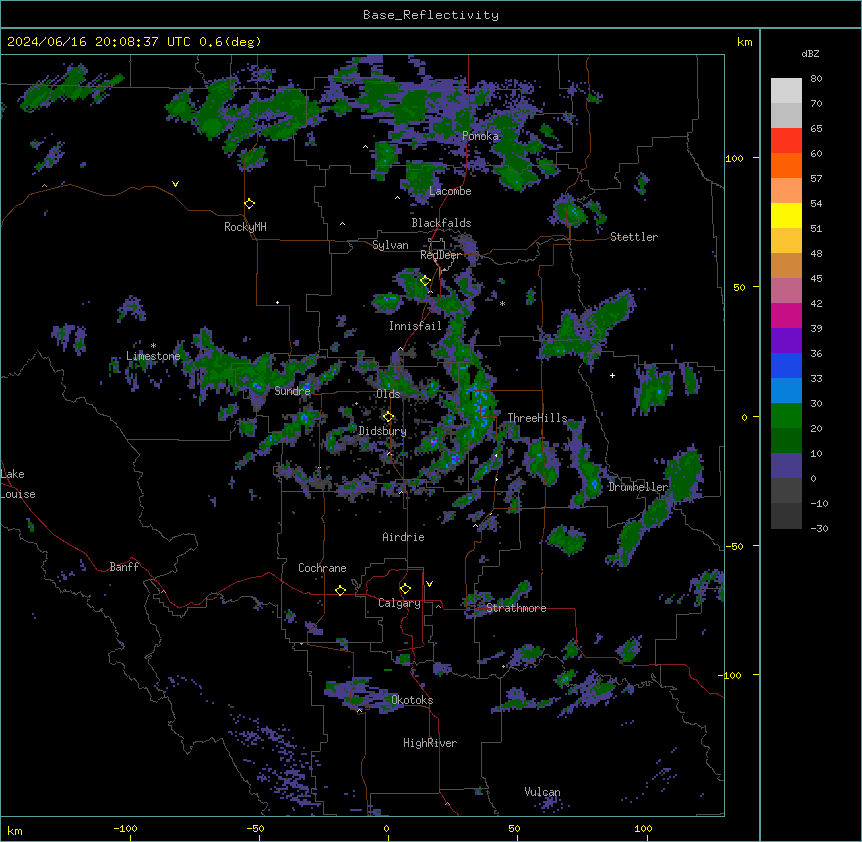Click the Sylvan label
This screenshot has width=862, height=842.
point(390,245)
